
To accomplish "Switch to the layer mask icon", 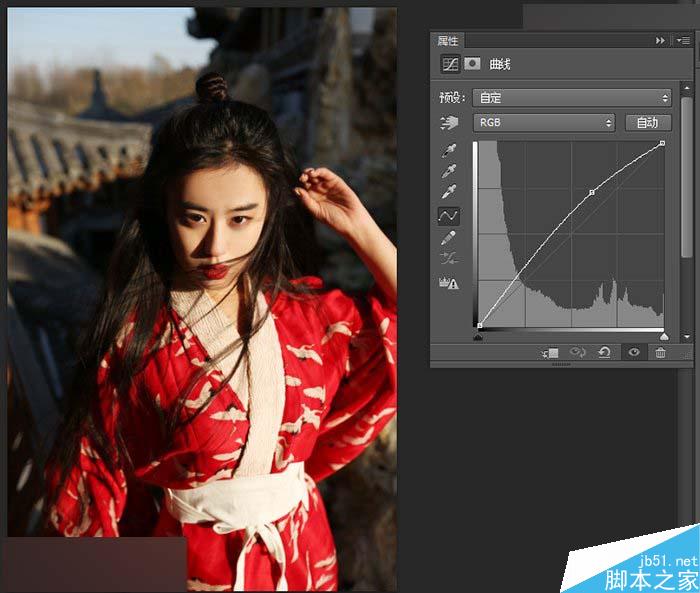I will 472,64.
